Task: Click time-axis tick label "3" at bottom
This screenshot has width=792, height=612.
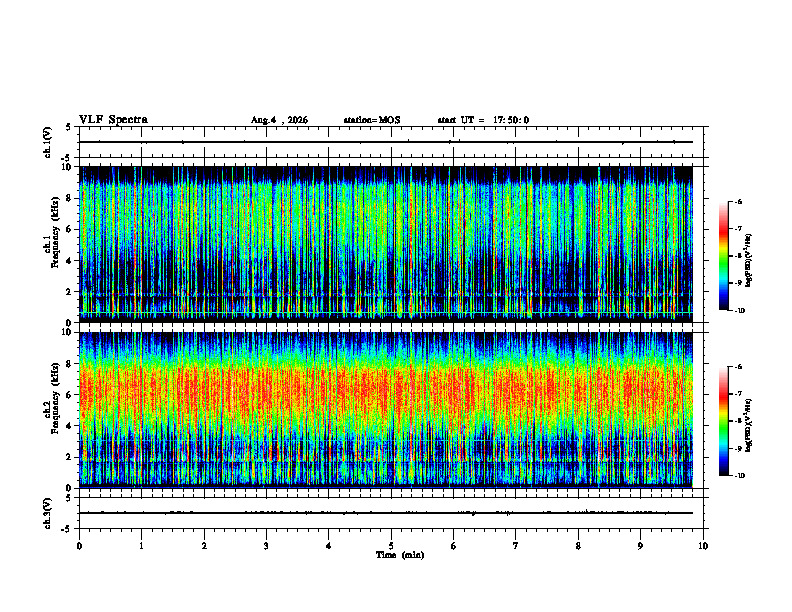Action: point(266,546)
